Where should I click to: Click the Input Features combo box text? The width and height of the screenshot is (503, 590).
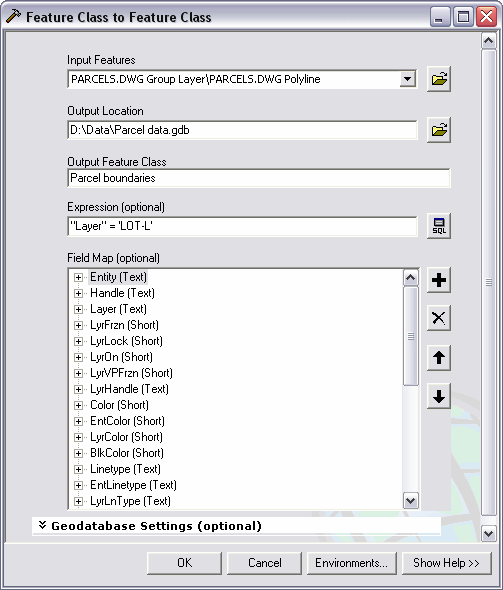(x=196, y=79)
